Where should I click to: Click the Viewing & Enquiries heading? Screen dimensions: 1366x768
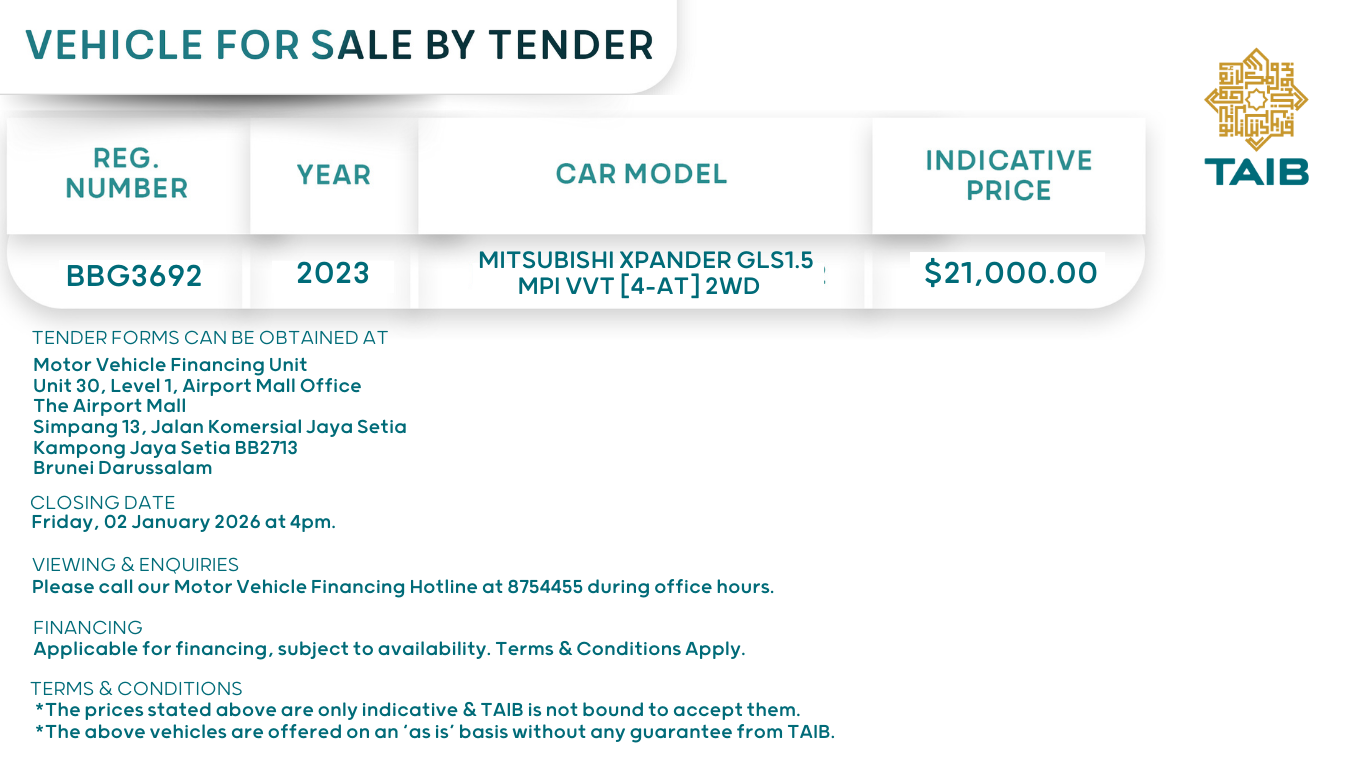135,565
